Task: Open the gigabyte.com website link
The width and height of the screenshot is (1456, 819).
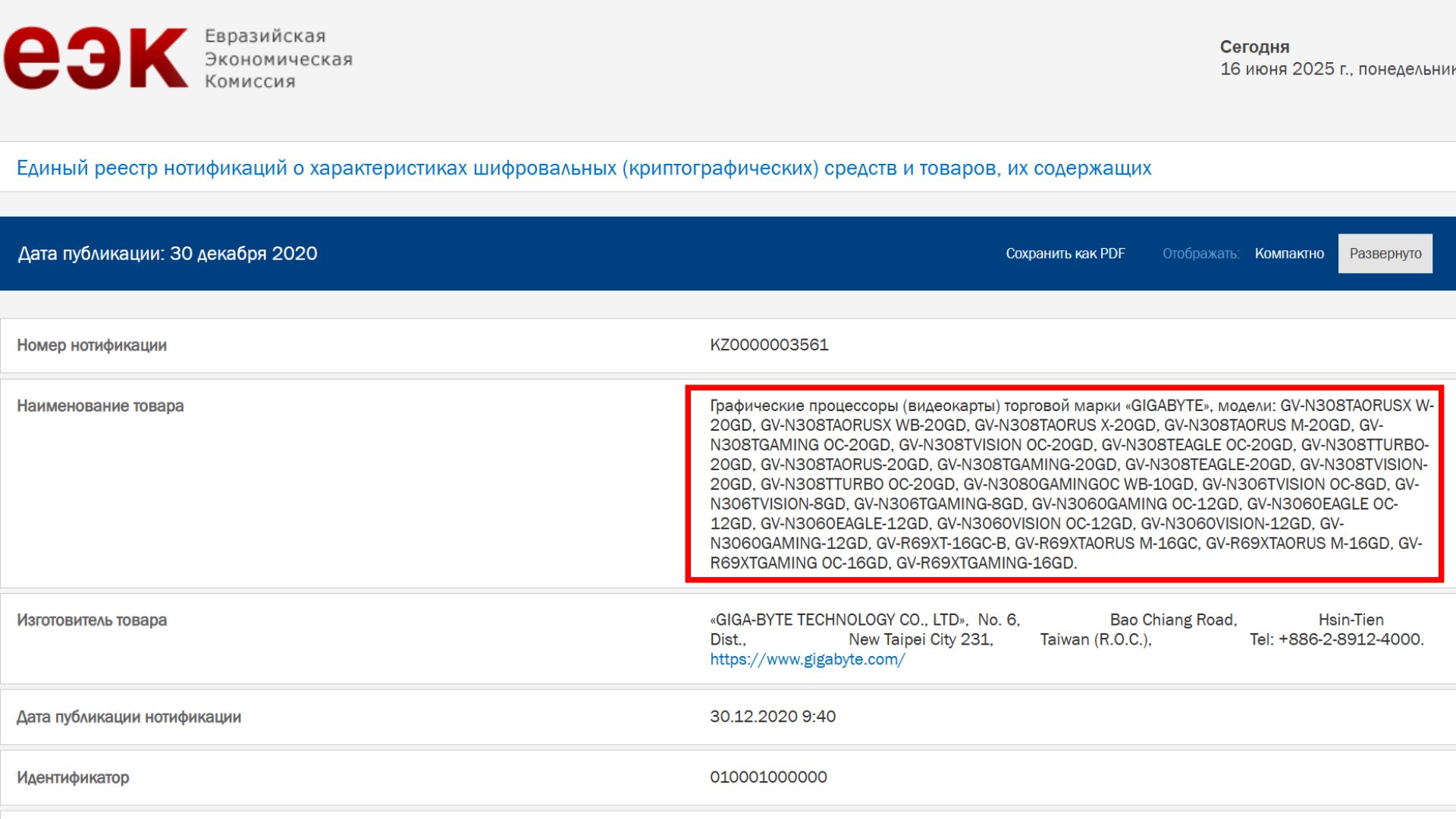Action: [x=808, y=660]
